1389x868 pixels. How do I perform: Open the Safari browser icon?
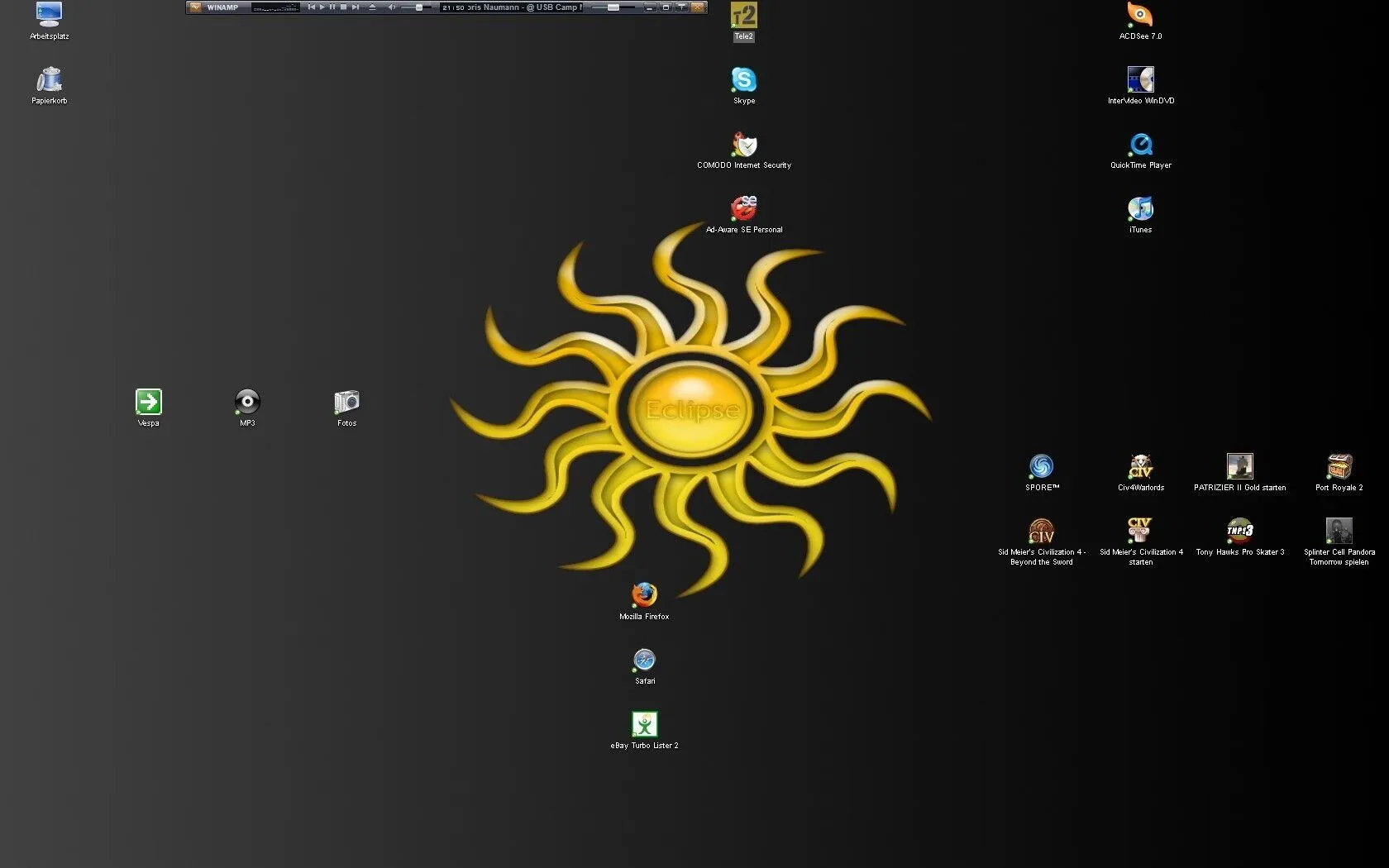coord(644,660)
